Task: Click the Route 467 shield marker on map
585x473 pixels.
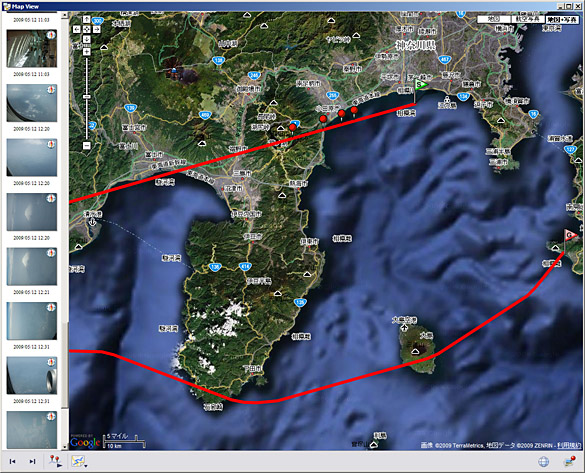Action: click(x=445, y=59)
